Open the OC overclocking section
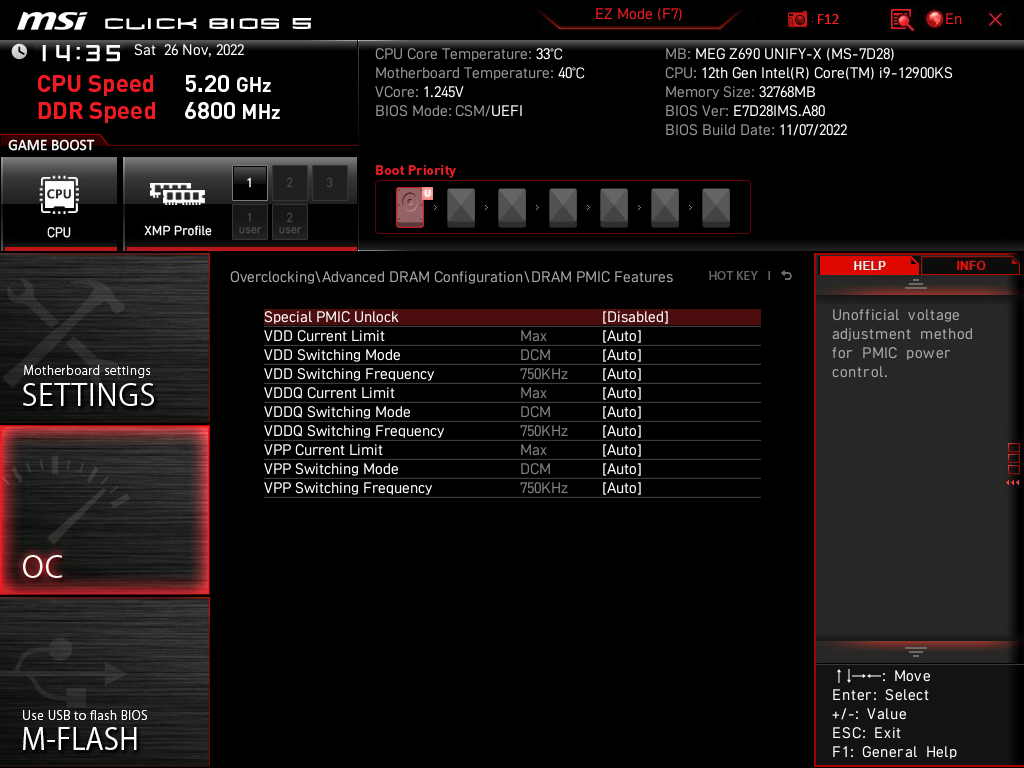This screenshot has height=768, width=1024. coord(104,510)
